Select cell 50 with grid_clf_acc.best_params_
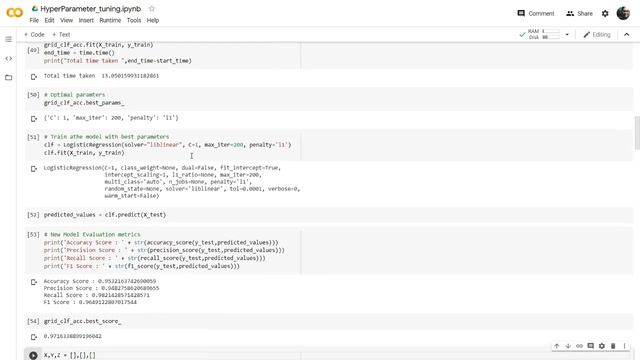 pos(329,99)
